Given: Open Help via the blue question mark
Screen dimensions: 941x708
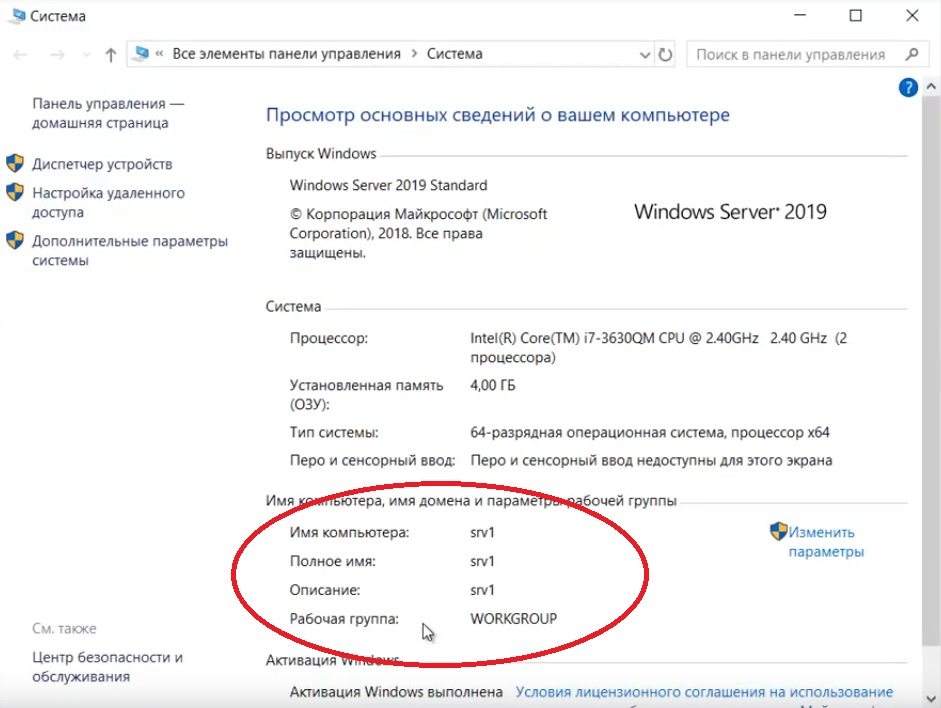Looking at the screenshot, I should (x=908, y=88).
